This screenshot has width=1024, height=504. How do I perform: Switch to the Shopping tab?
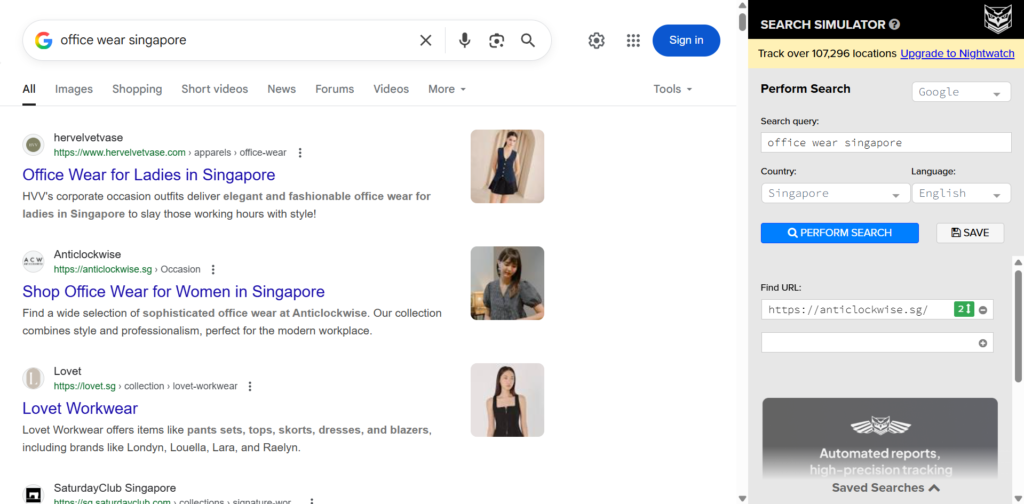137,89
